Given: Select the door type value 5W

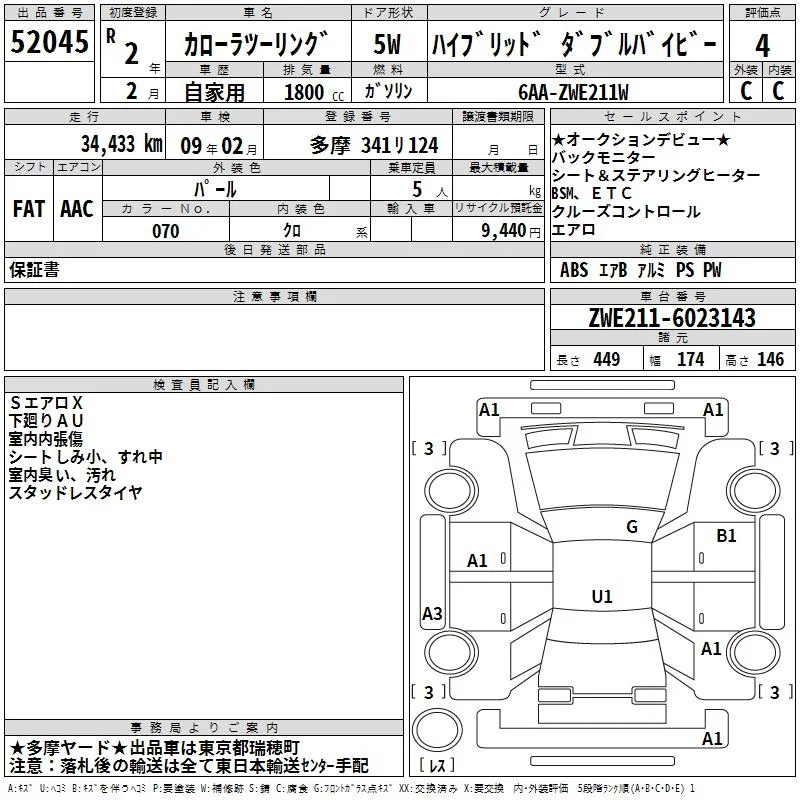Looking at the screenshot, I should (x=387, y=44).
